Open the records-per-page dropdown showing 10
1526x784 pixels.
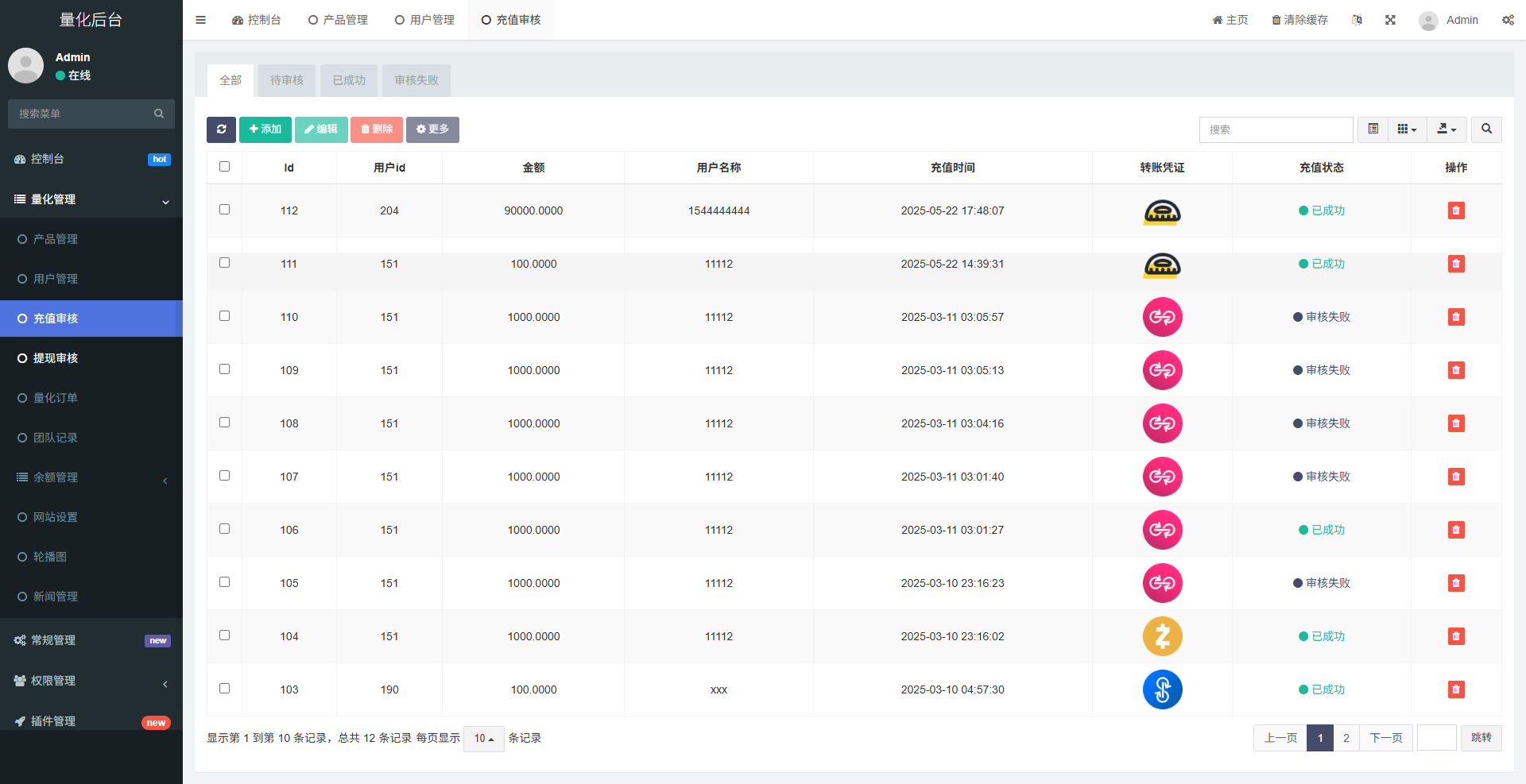pos(483,739)
